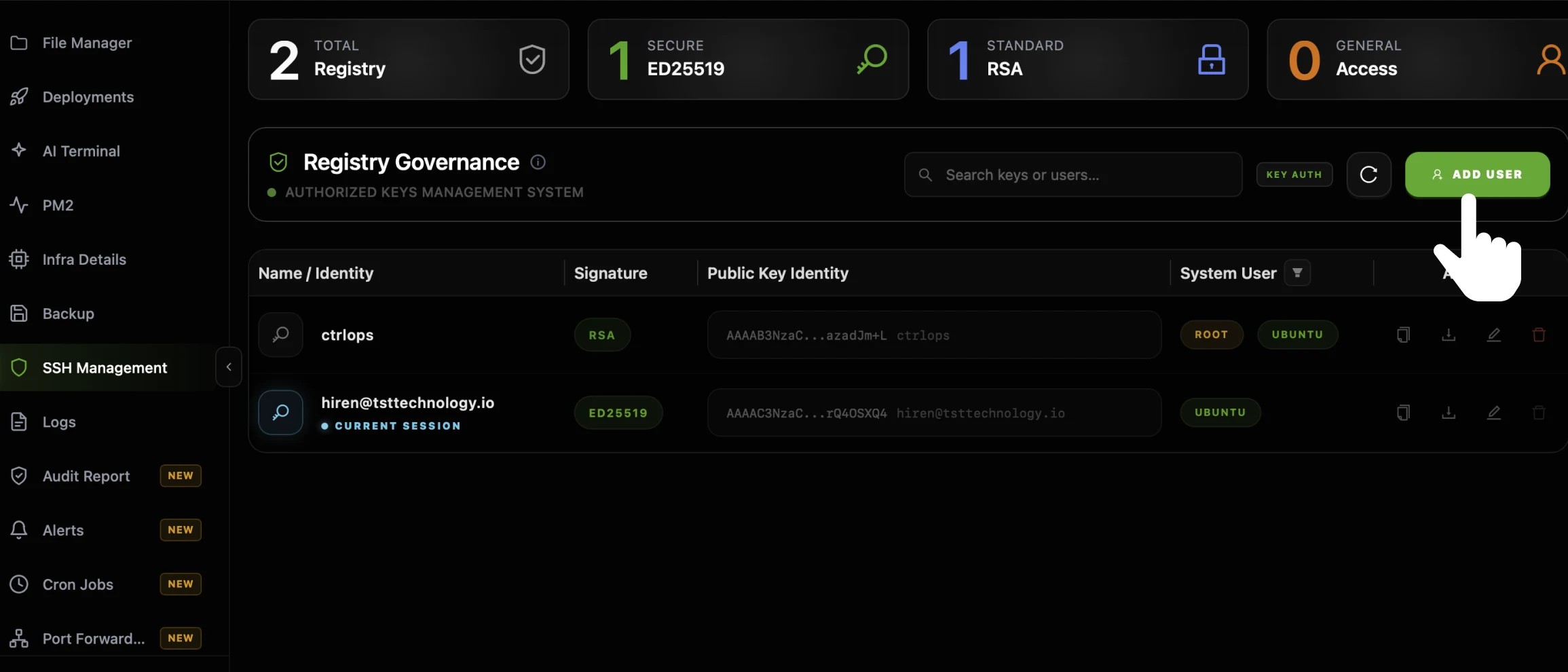The height and width of the screenshot is (672, 1568).
Task: Select SSH Management menu item
Action: pos(105,368)
